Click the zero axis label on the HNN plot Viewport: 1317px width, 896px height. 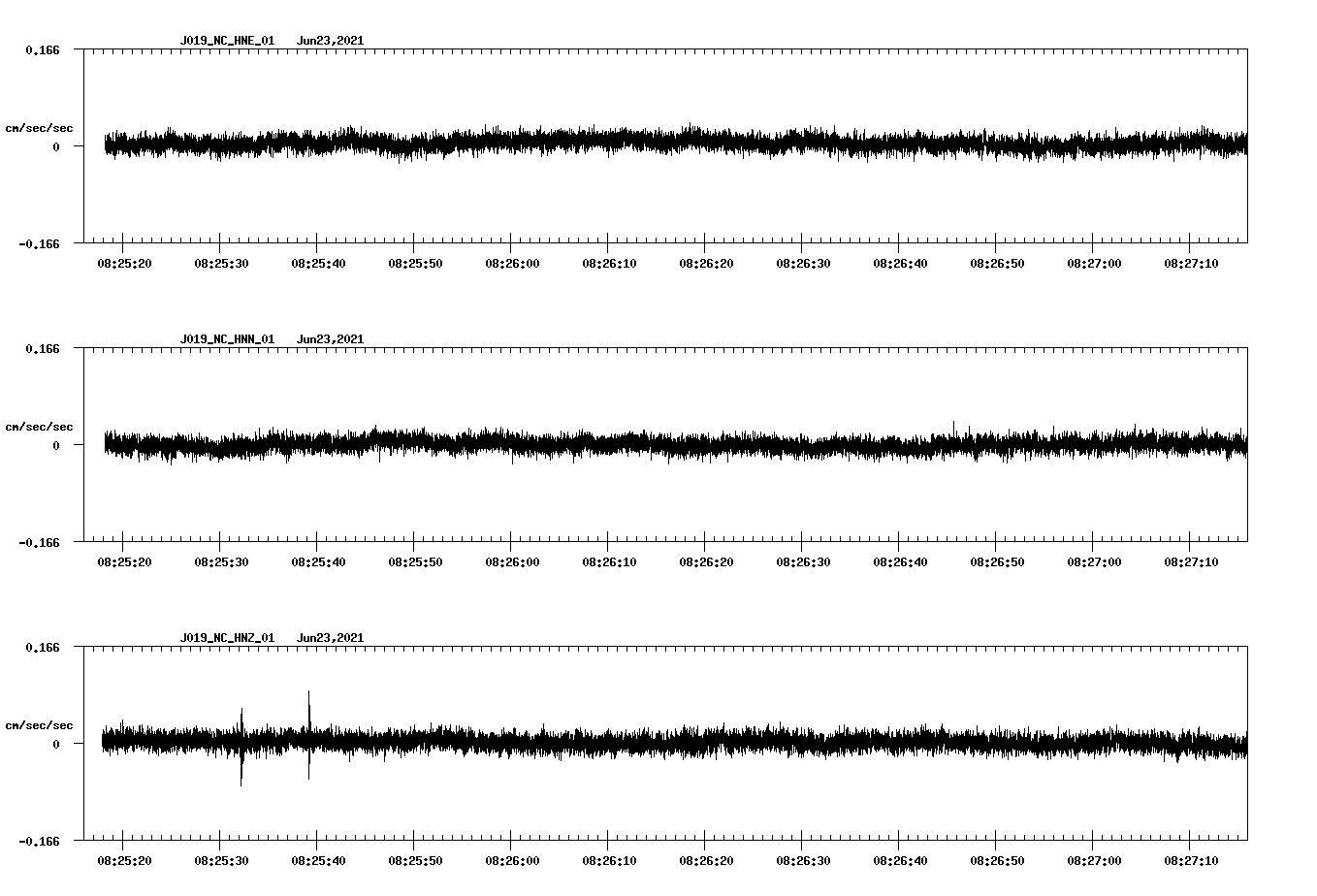click(56, 446)
